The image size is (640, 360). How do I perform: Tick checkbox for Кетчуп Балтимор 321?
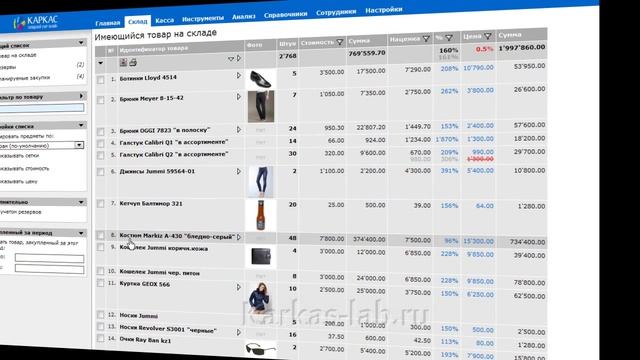[x=100, y=204]
